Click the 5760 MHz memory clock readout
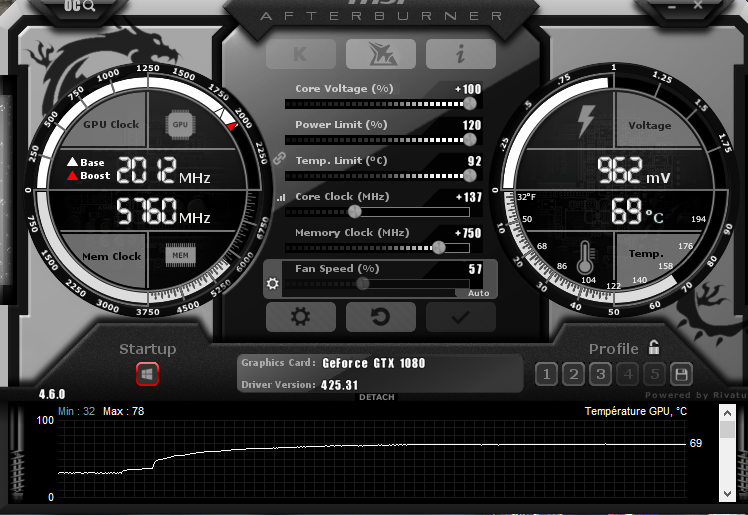748x515 pixels. (x=164, y=211)
